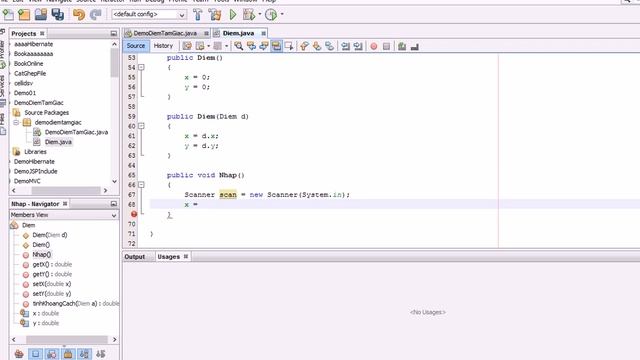Viewport: 640px width, 360px height.
Task: Click the error marker beside line 69
Action: [x=133, y=214]
